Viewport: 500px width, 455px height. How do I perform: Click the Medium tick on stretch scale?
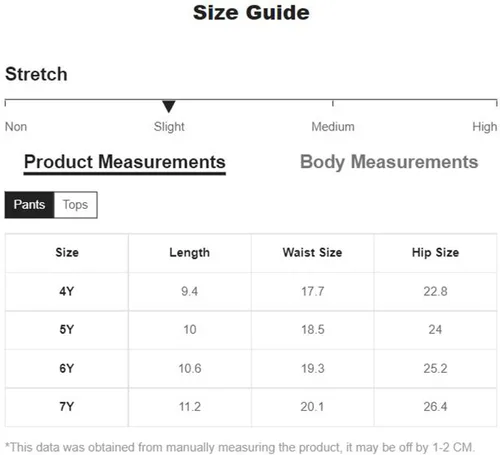(333, 103)
